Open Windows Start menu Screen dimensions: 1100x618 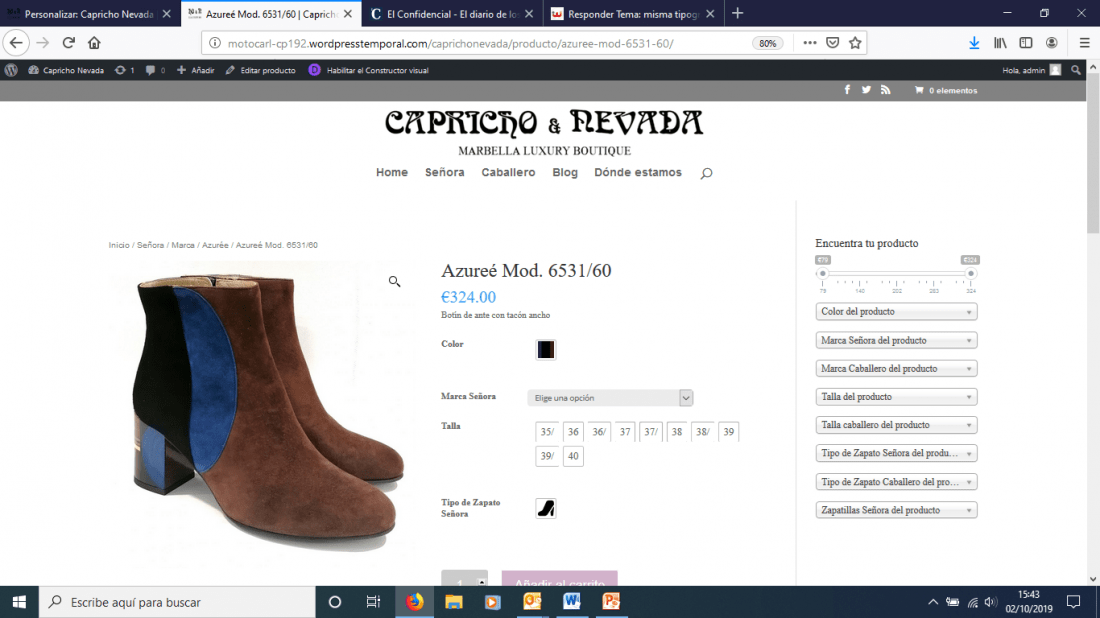coord(19,602)
